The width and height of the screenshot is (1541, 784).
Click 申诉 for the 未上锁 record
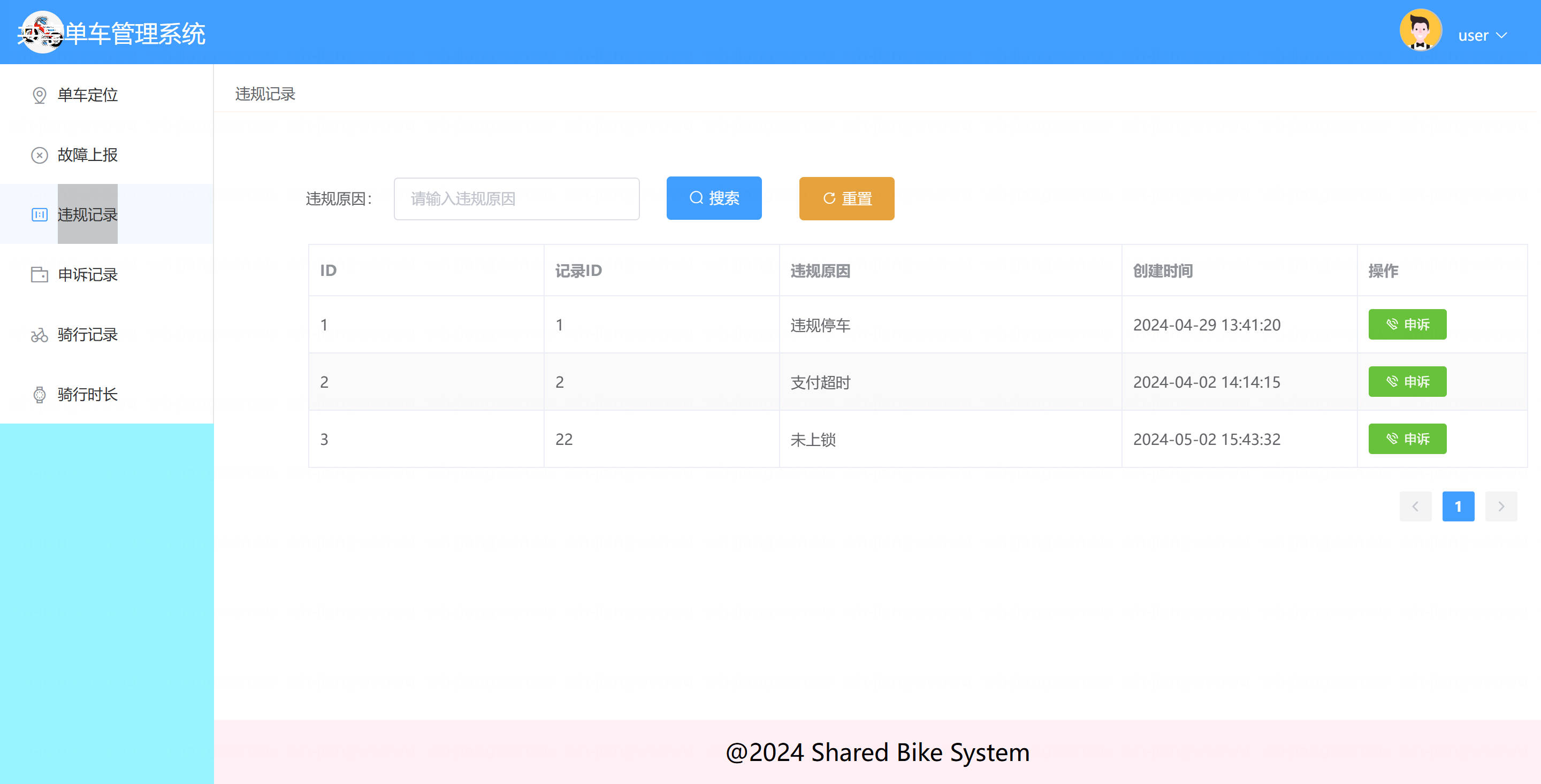[x=1407, y=439]
